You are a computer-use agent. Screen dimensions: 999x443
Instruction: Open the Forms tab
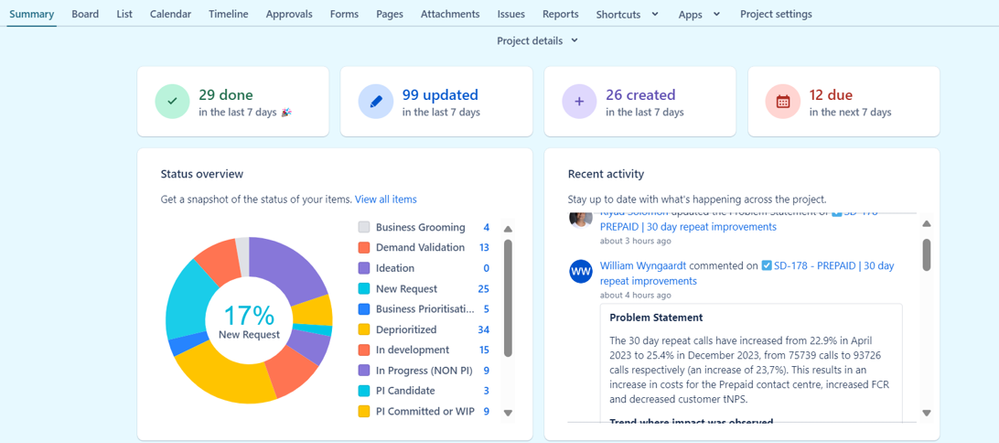344,14
